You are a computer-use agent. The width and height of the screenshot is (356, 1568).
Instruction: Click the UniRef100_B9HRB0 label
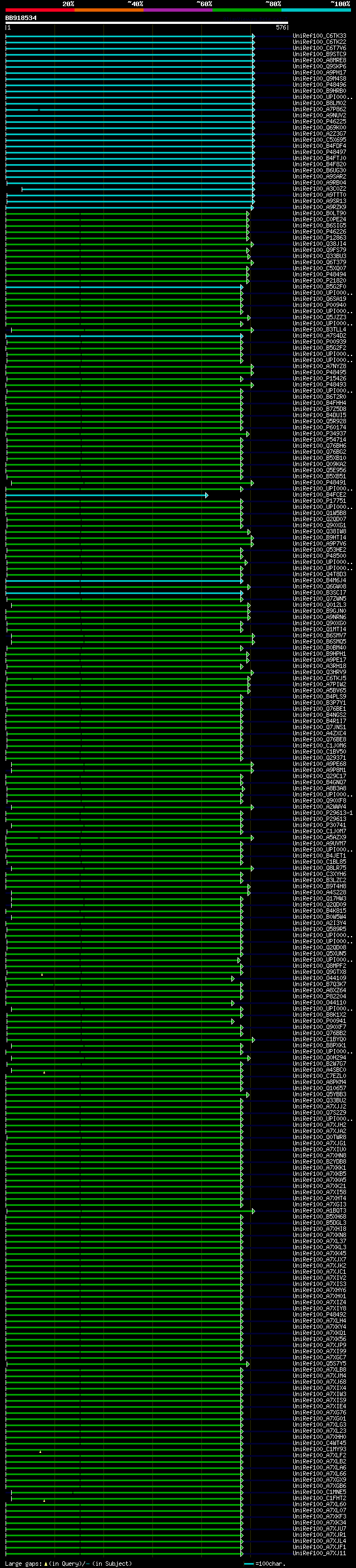(x=319, y=91)
